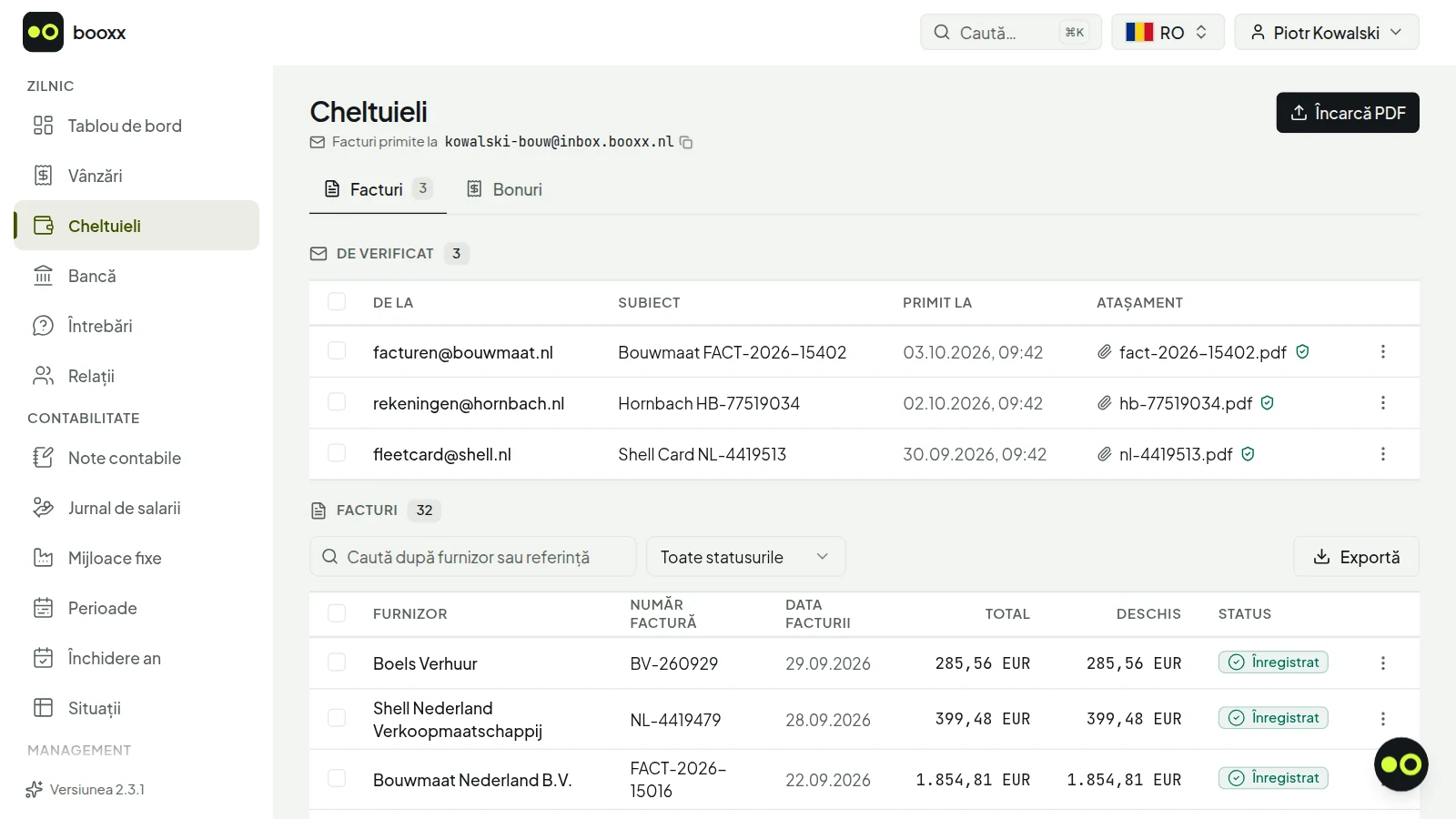Click the global Caută search box

coord(1011,33)
